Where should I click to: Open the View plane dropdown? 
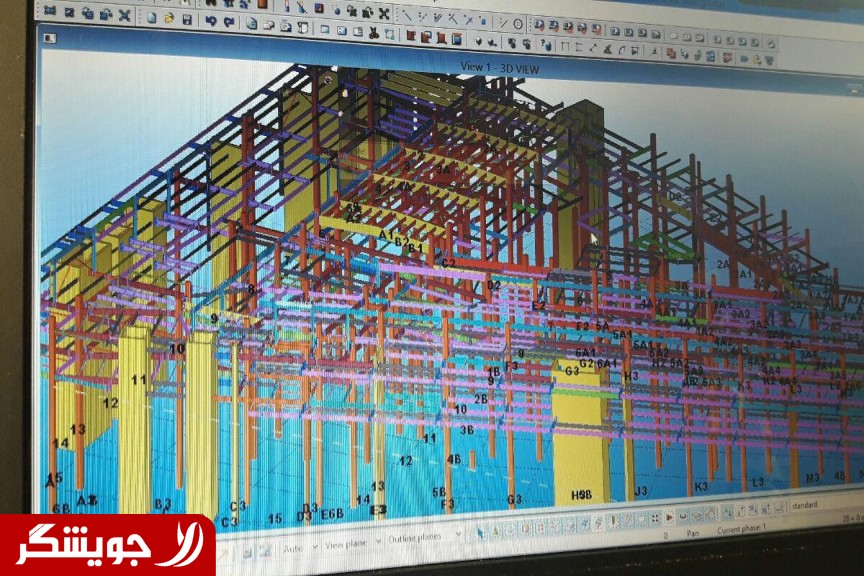349,545
